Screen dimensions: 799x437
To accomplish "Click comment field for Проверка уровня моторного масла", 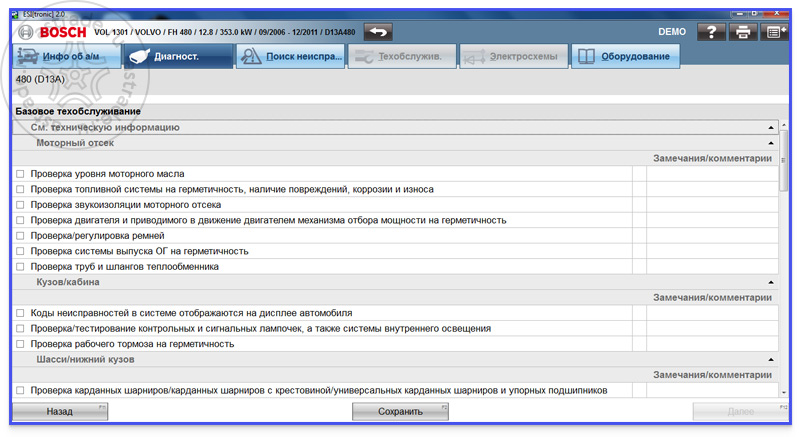I will point(712,174).
